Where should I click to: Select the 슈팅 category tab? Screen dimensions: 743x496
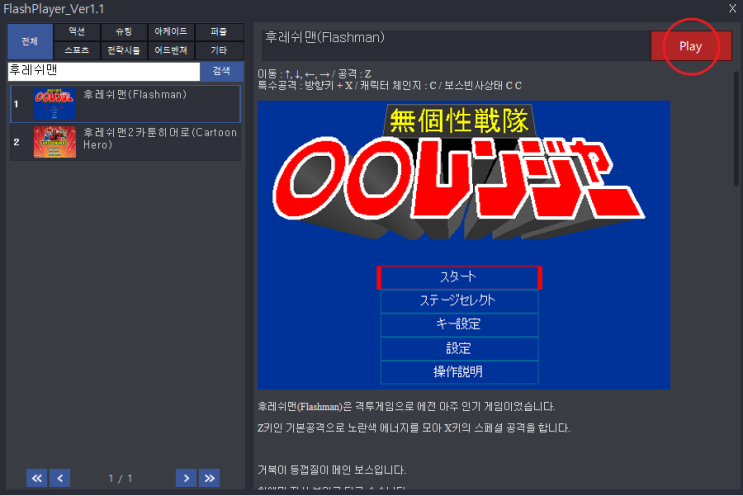click(x=124, y=32)
